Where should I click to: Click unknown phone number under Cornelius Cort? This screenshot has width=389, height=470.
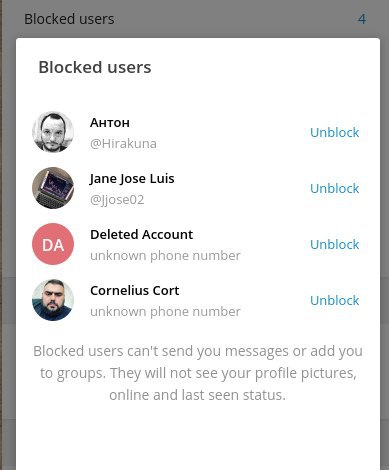[x=165, y=312]
